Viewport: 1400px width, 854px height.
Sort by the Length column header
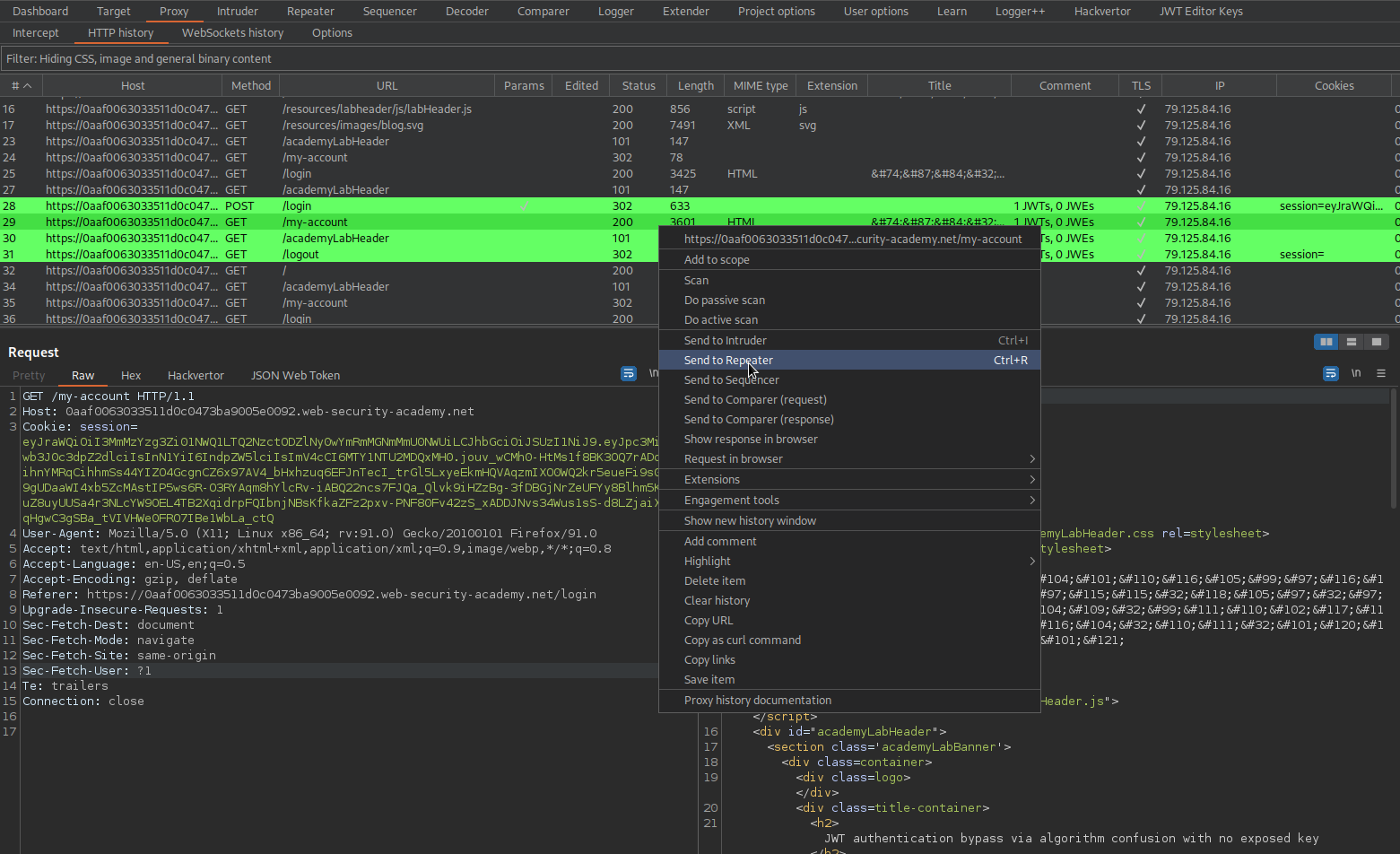(695, 86)
